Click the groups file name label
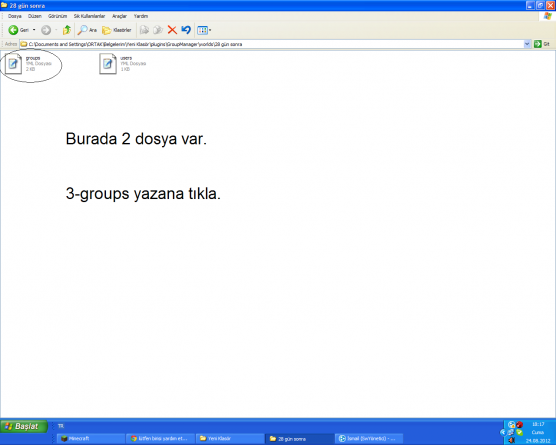 tap(33, 58)
